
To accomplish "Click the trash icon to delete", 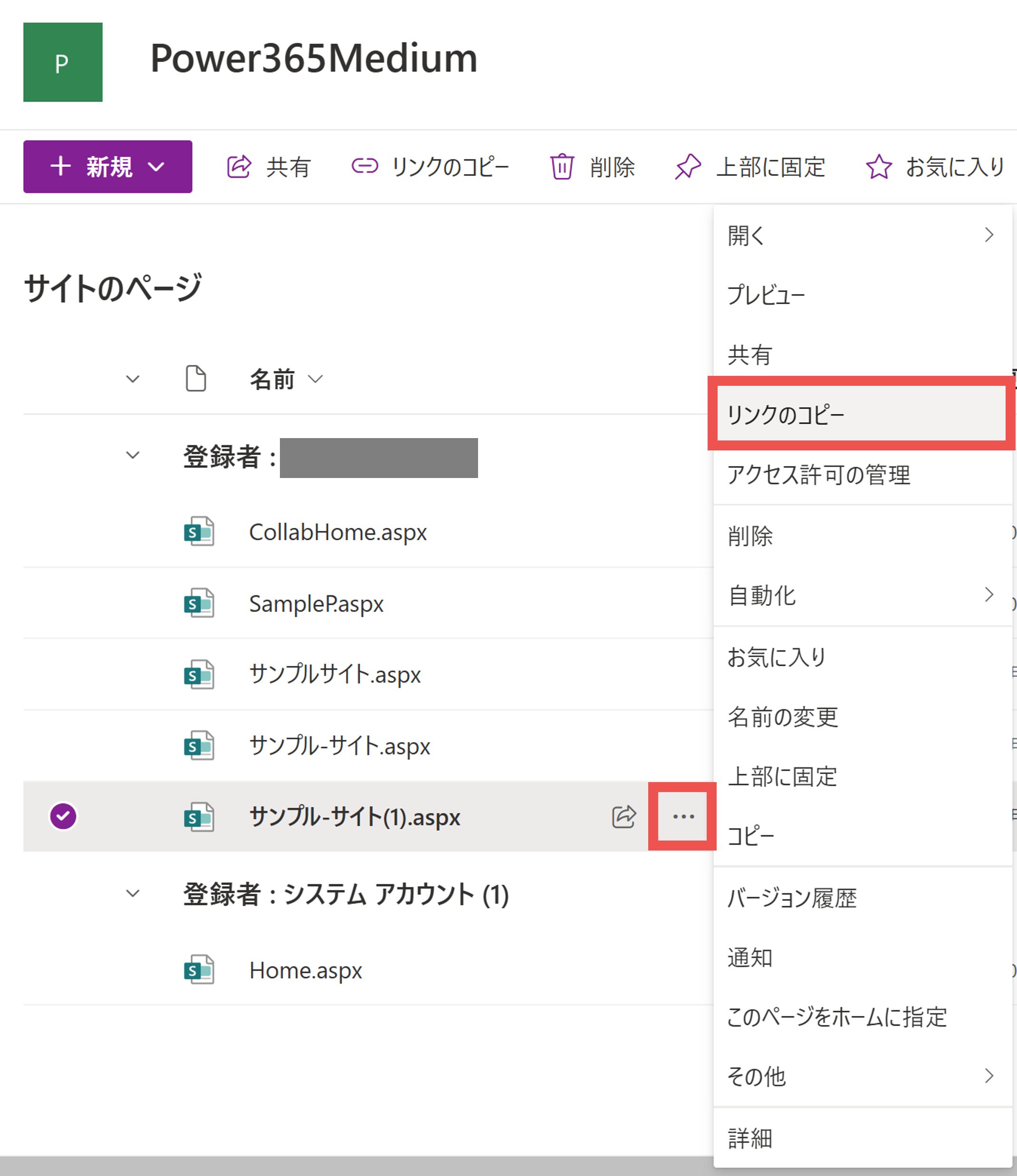I will pos(562,167).
